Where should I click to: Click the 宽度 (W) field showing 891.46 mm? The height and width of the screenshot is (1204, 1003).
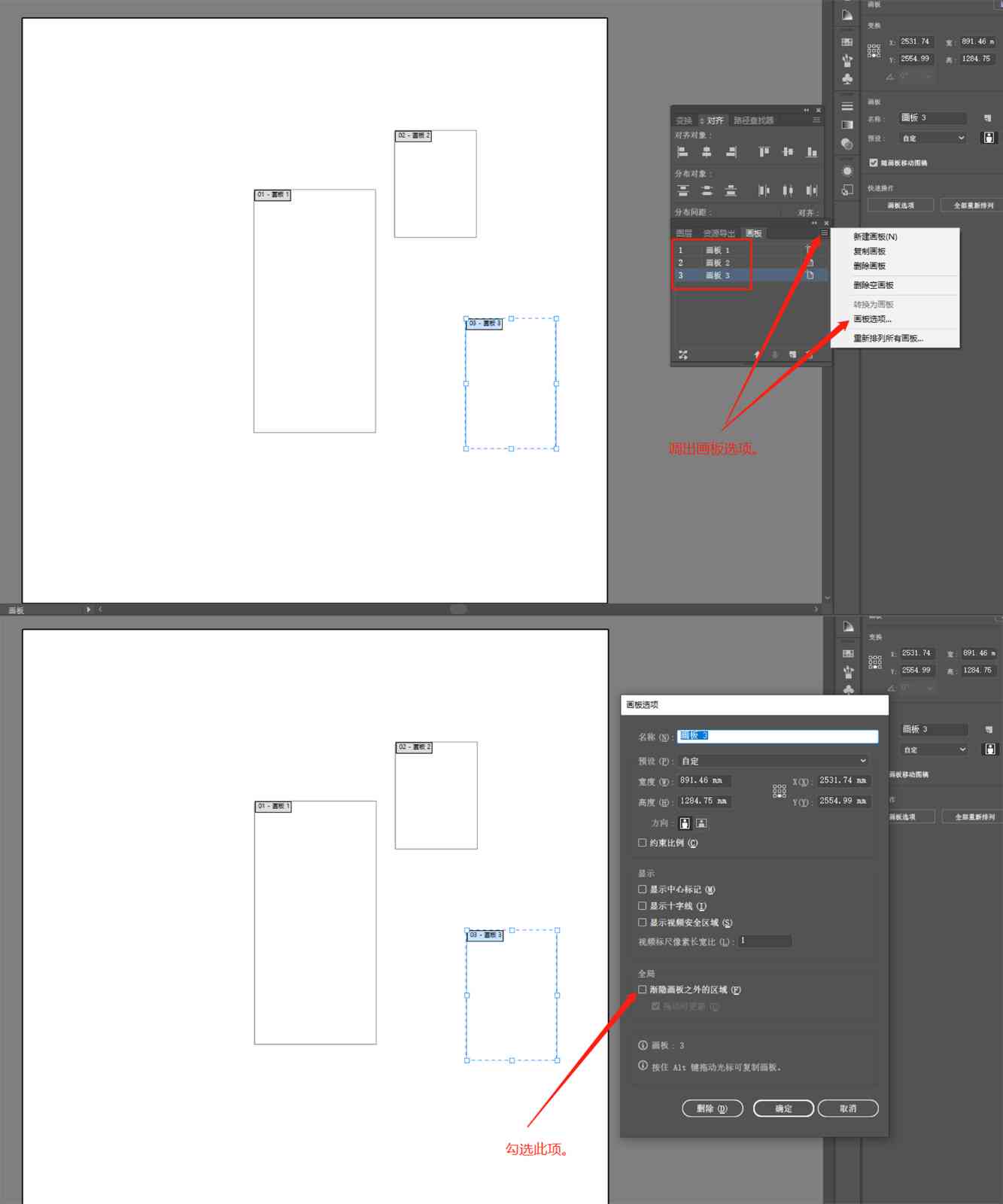pos(704,781)
